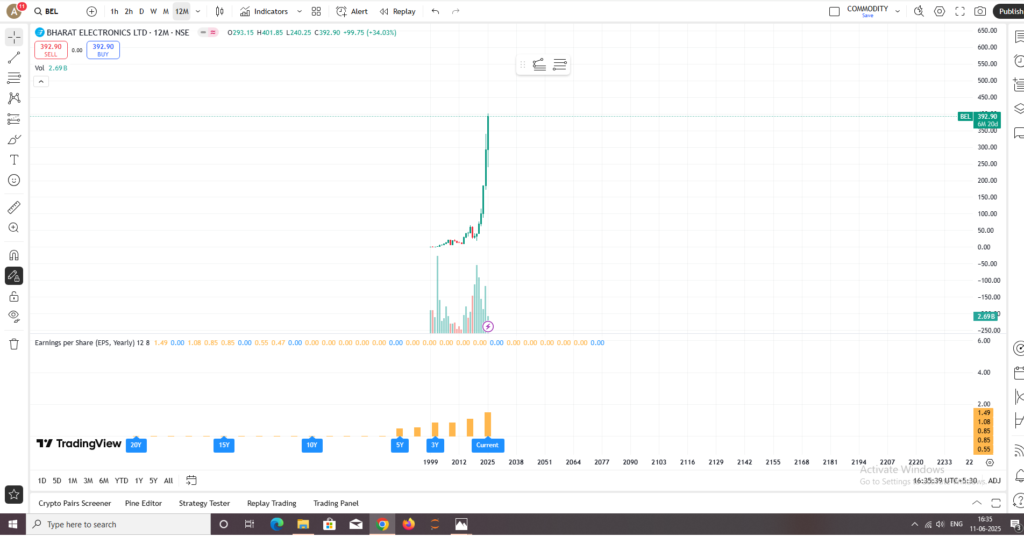The width and height of the screenshot is (1024, 551).
Task: Enter fullscreen chart mode
Action: (x=960, y=11)
